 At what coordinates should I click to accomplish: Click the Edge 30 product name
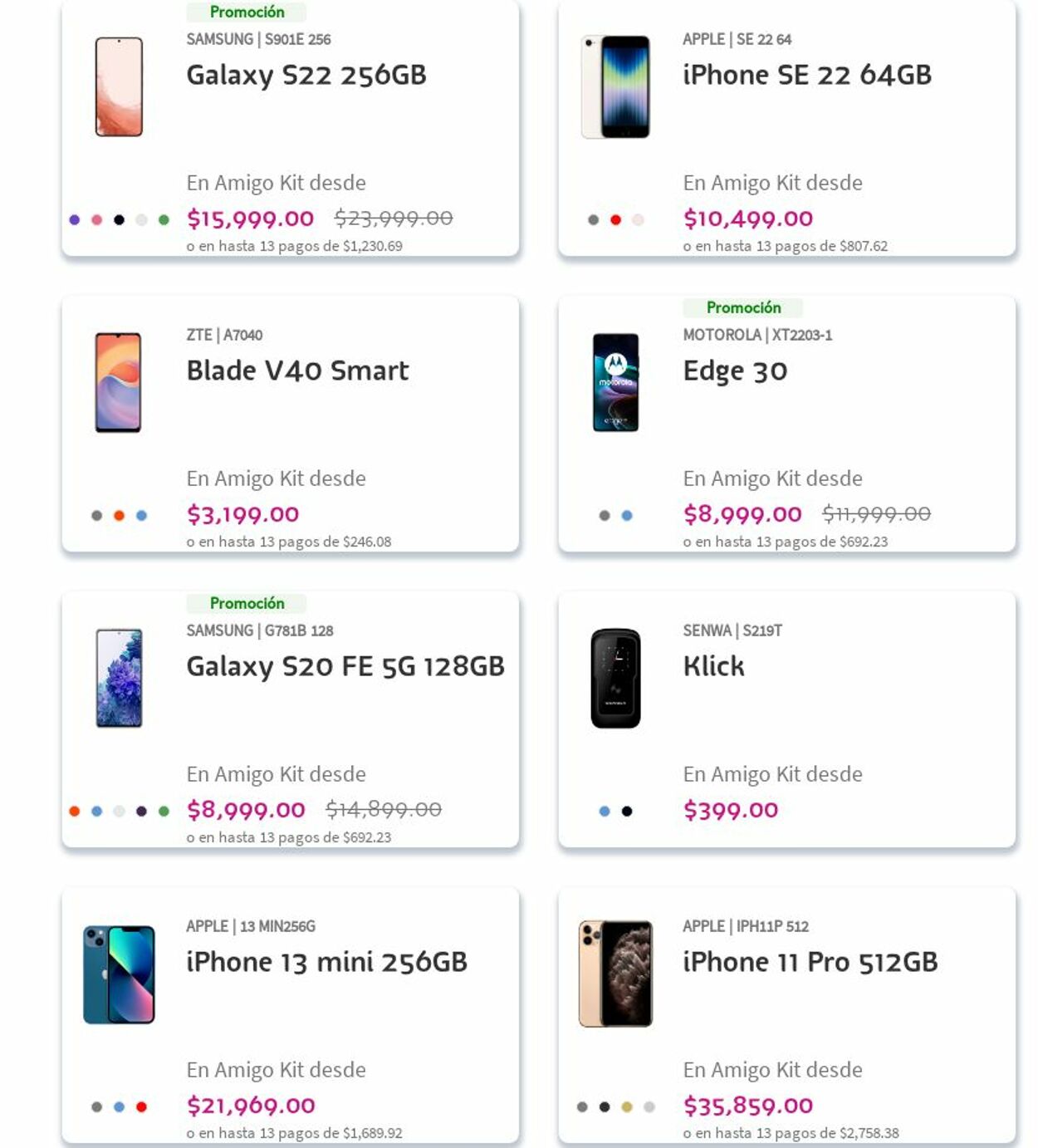(x=735, y=370)
